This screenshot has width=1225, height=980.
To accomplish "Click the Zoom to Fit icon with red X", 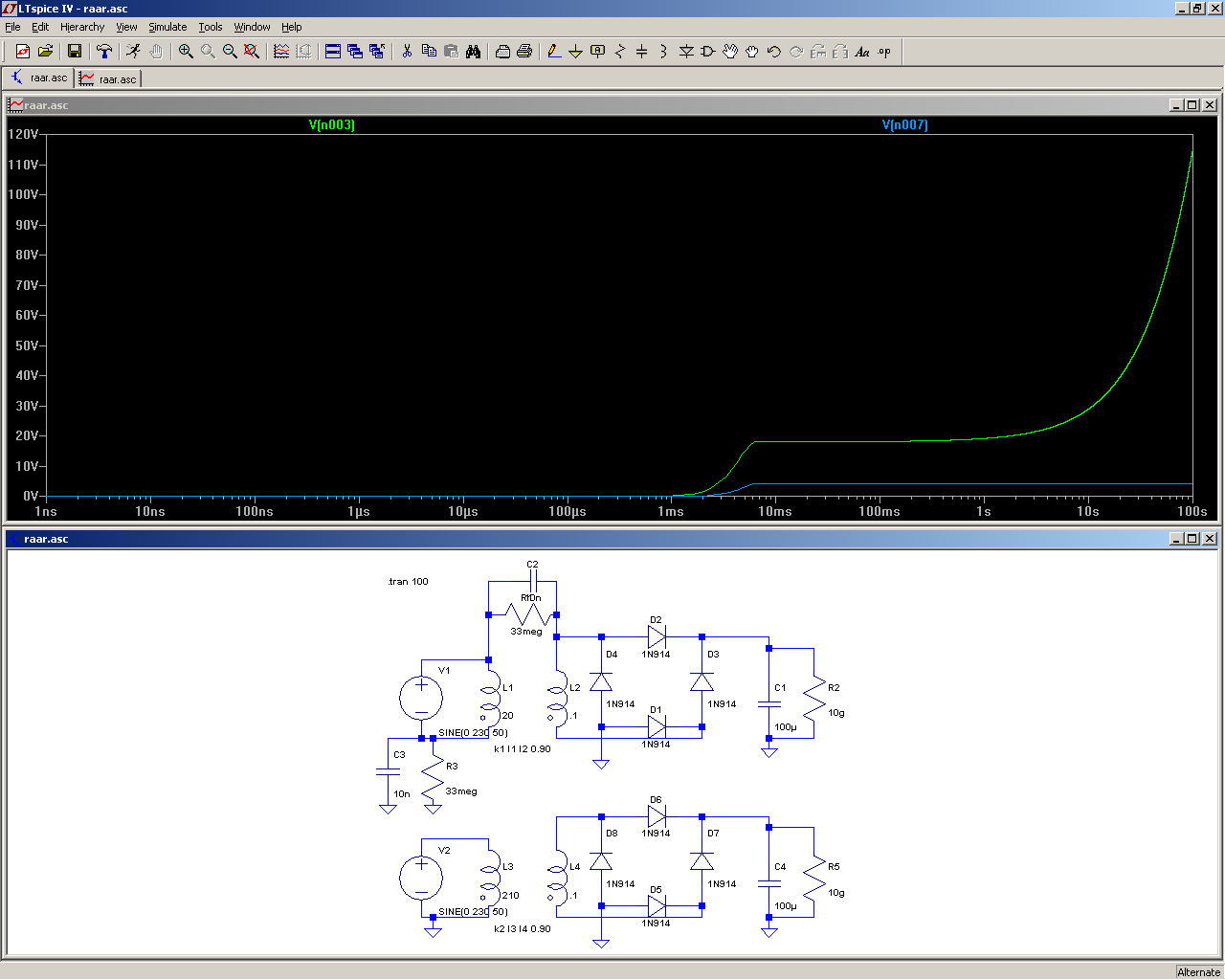I will pyautogui.click(x=252, y=52).
